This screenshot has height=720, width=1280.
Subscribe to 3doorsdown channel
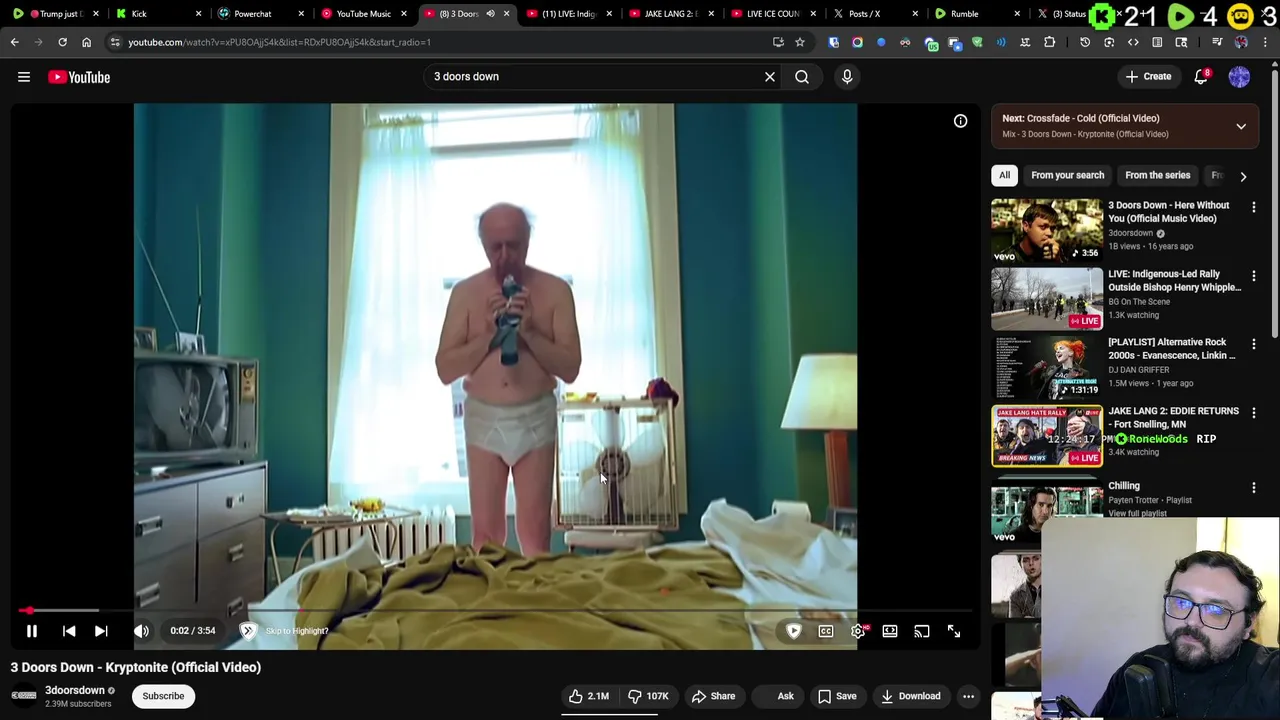[x=163, y=696]
